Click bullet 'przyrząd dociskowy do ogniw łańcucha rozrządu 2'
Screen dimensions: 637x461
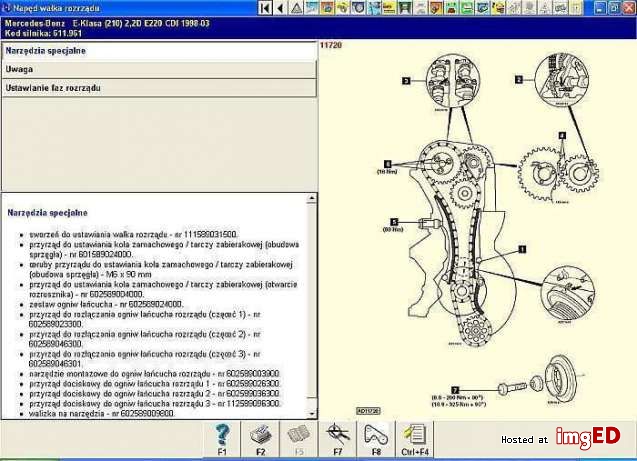154,394
